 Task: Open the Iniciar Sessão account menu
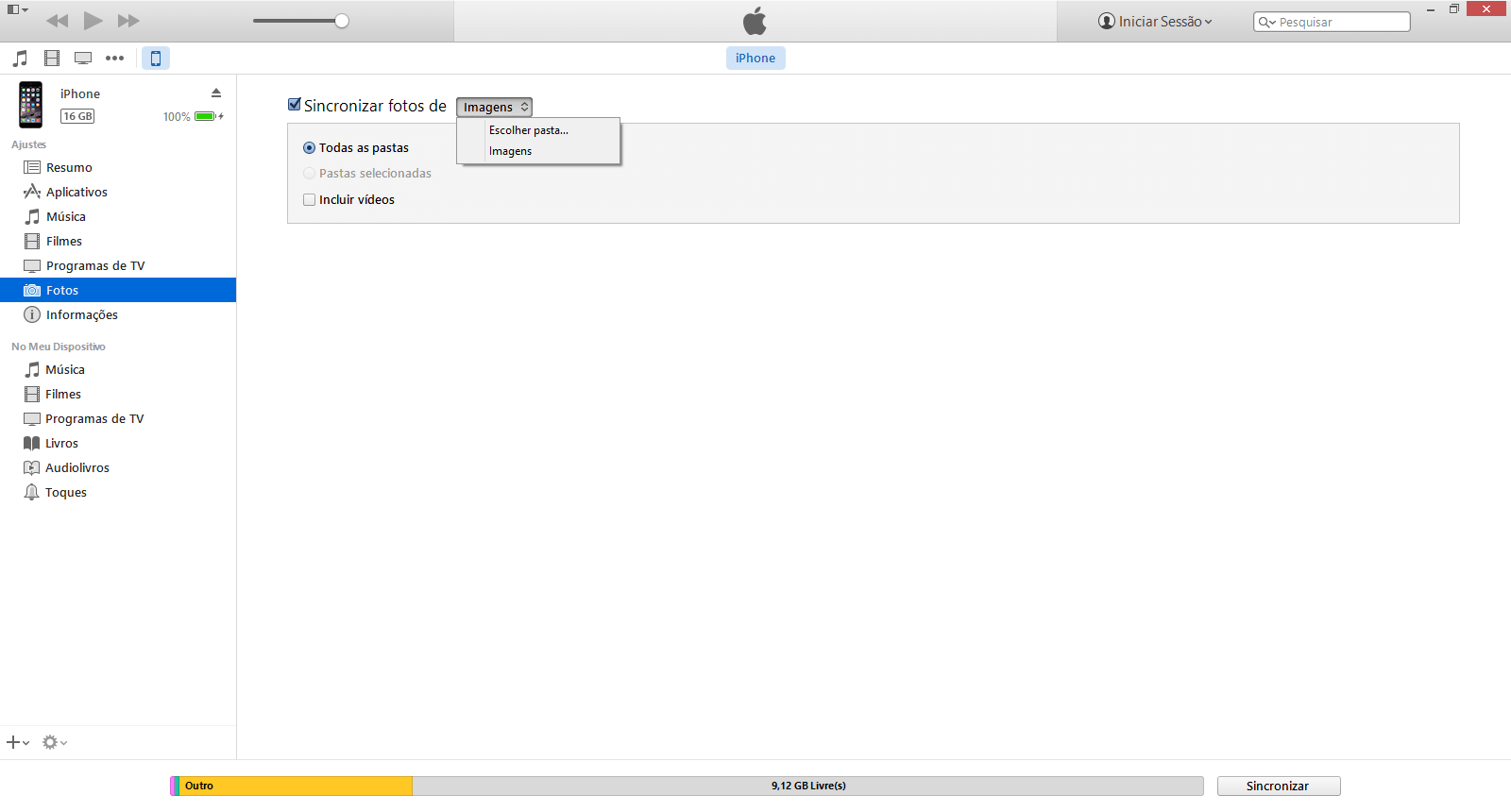click(1155, 21)
